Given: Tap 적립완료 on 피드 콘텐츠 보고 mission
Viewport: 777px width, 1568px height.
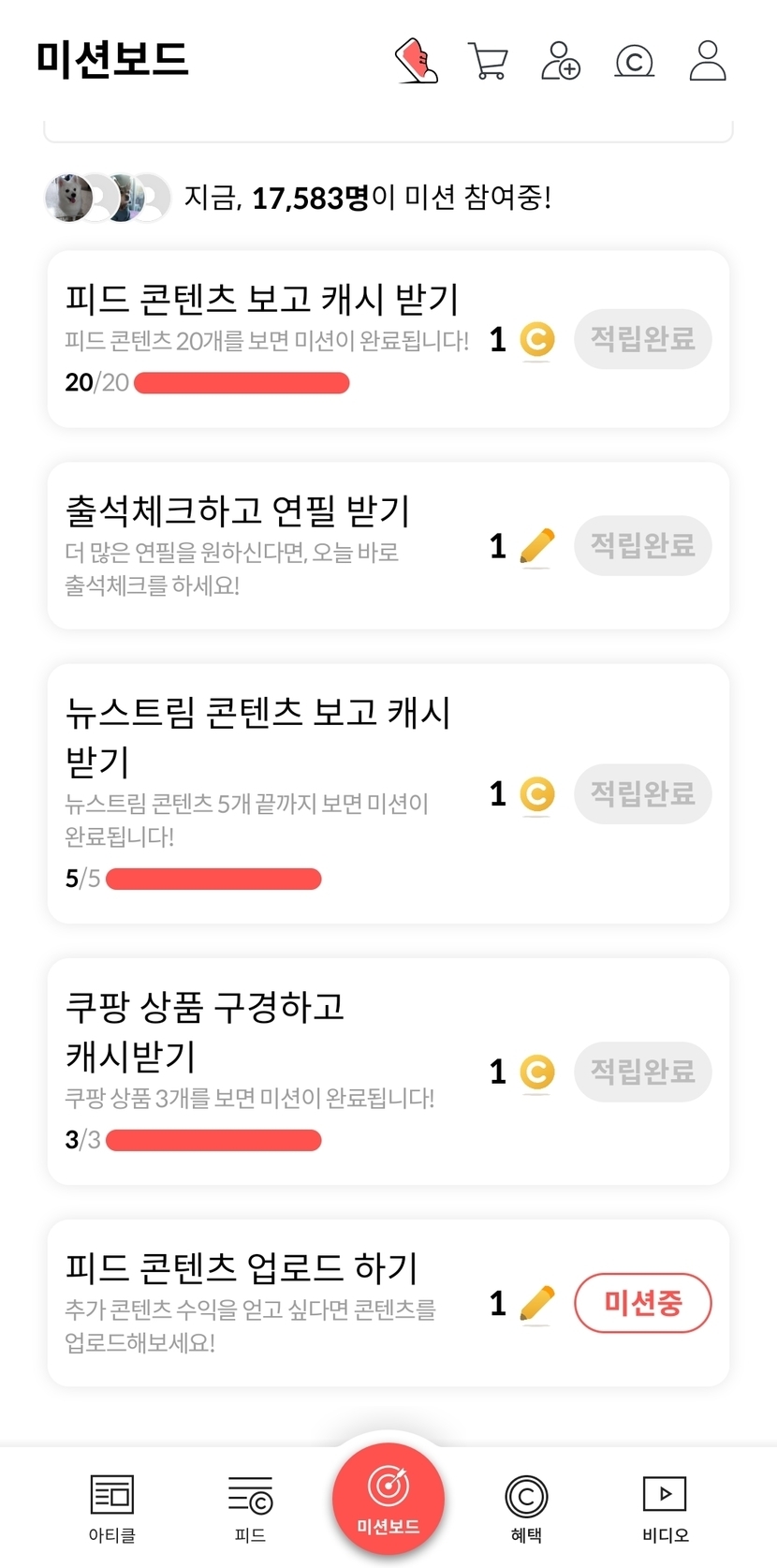Looking at the screenshot, I should (x=642, y=339).
